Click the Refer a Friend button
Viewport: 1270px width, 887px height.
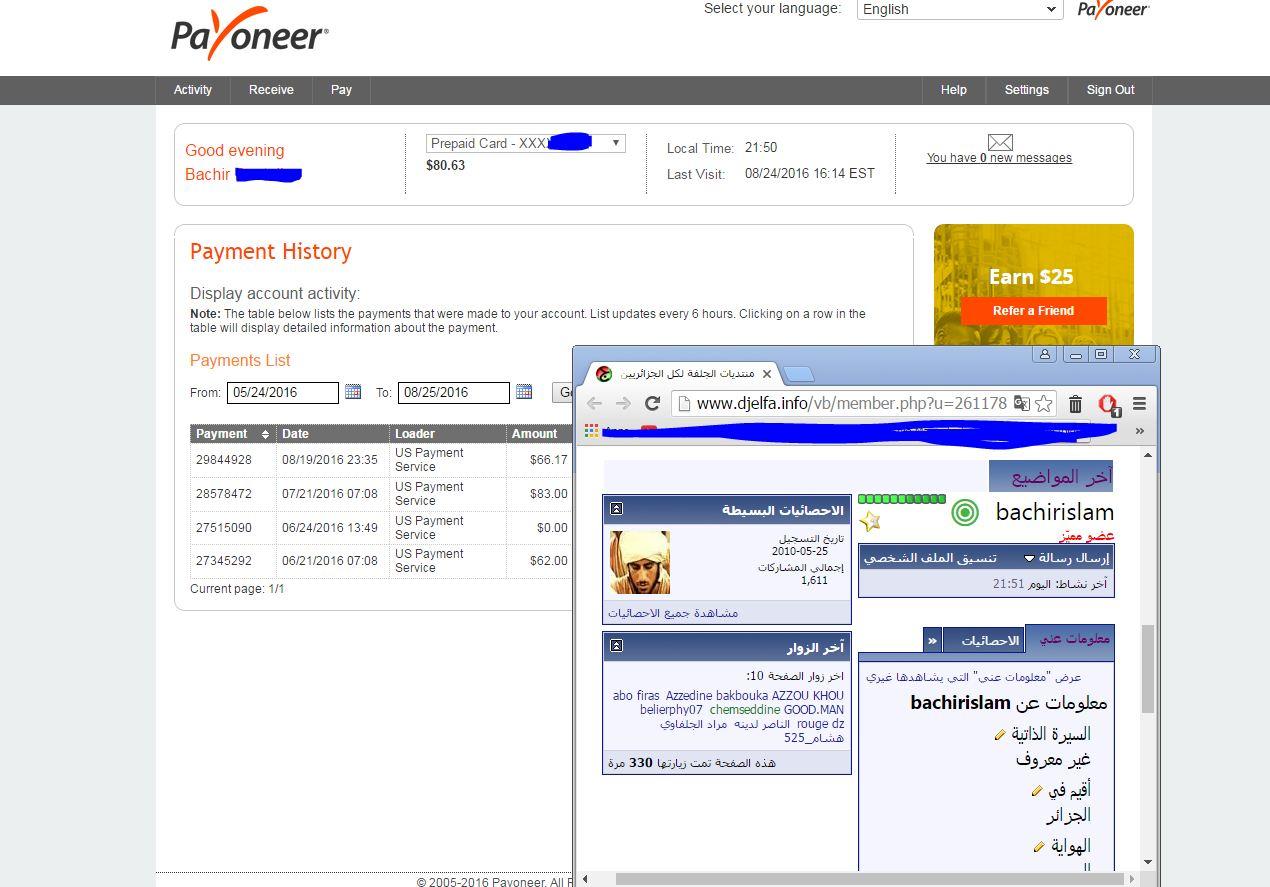pyautogui.click(x=1033, y=311)
